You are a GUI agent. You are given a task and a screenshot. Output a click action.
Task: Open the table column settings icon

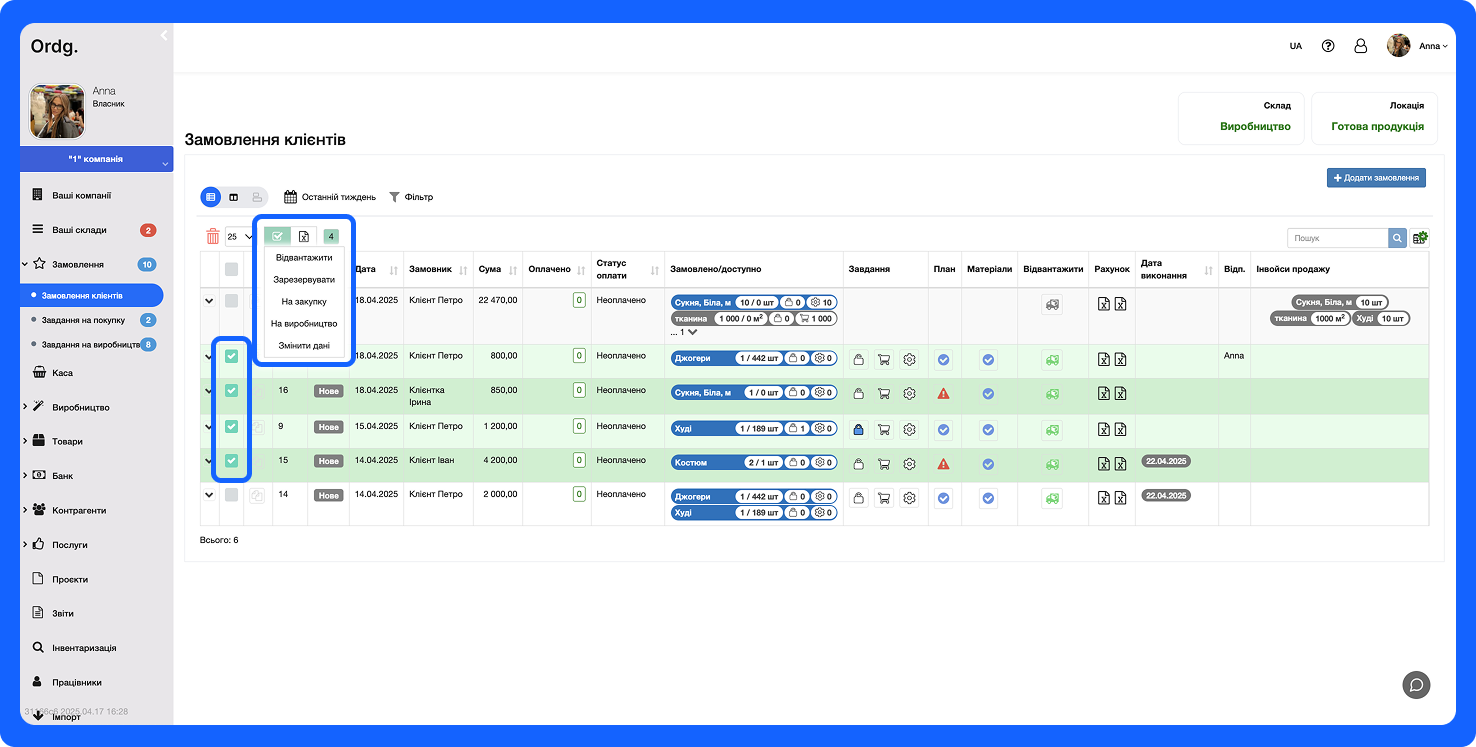tap(1420, 238)
